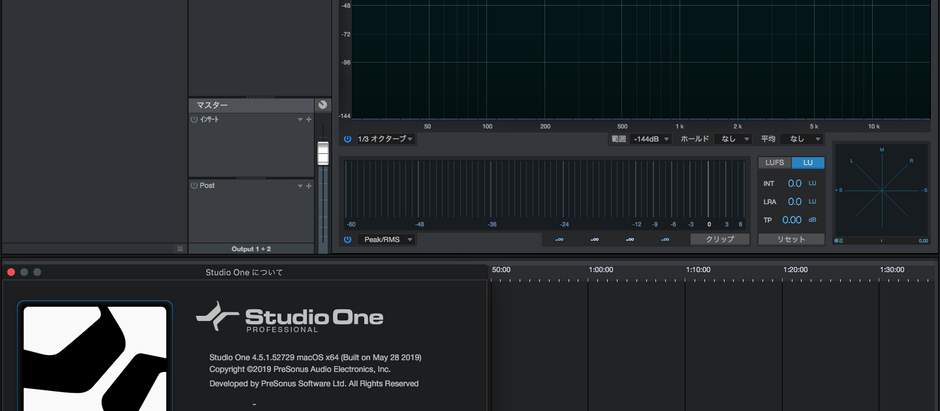Click 'Developed by PreSonus Software Ltd.' text
This screenshot has width=940, height=411.
[x=314, y=383]
